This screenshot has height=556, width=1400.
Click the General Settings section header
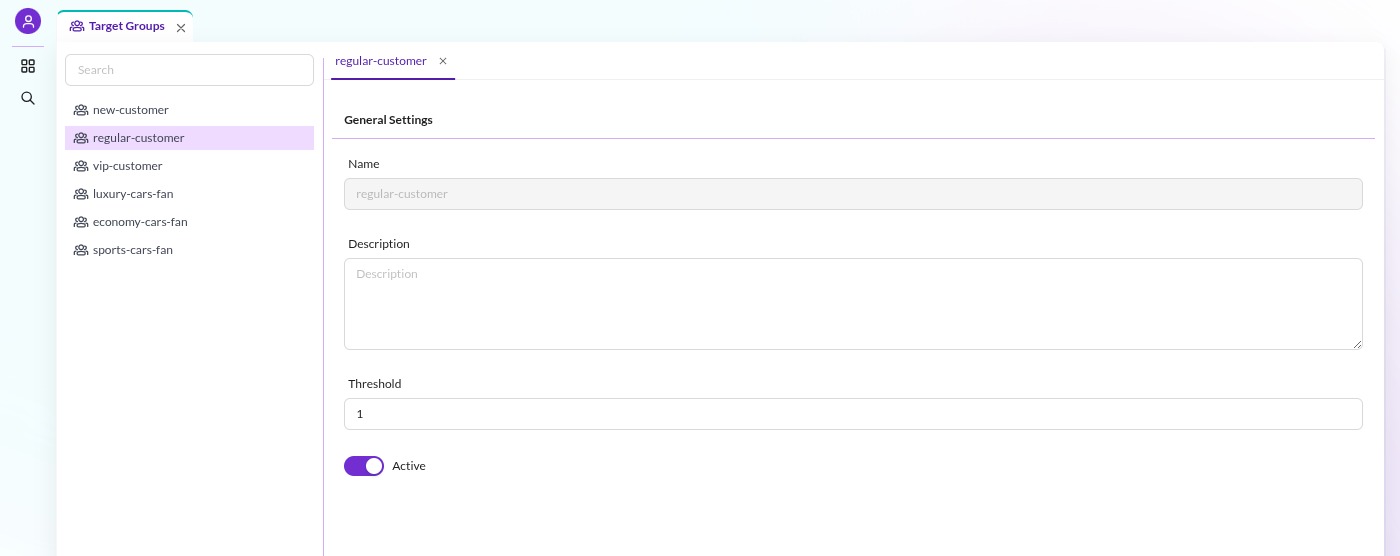(x=388, y=120)
